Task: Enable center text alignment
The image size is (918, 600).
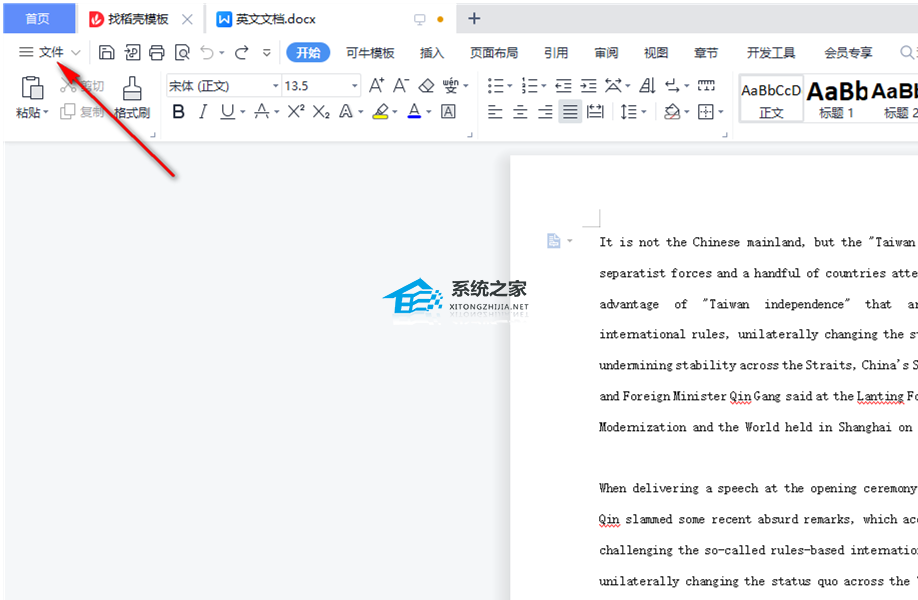Action: (520, 112)
